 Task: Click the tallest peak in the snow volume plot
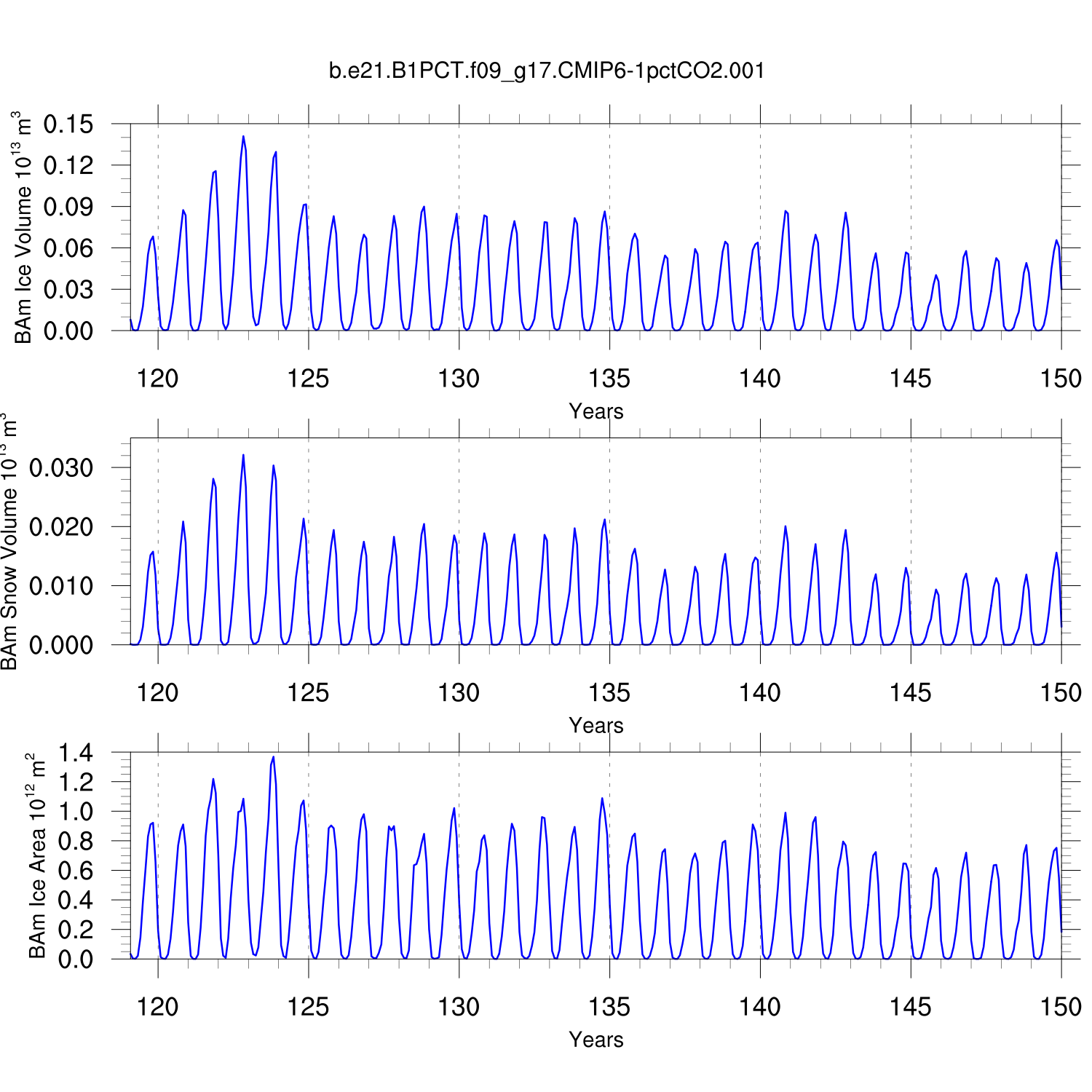click(x=243, y=456)
